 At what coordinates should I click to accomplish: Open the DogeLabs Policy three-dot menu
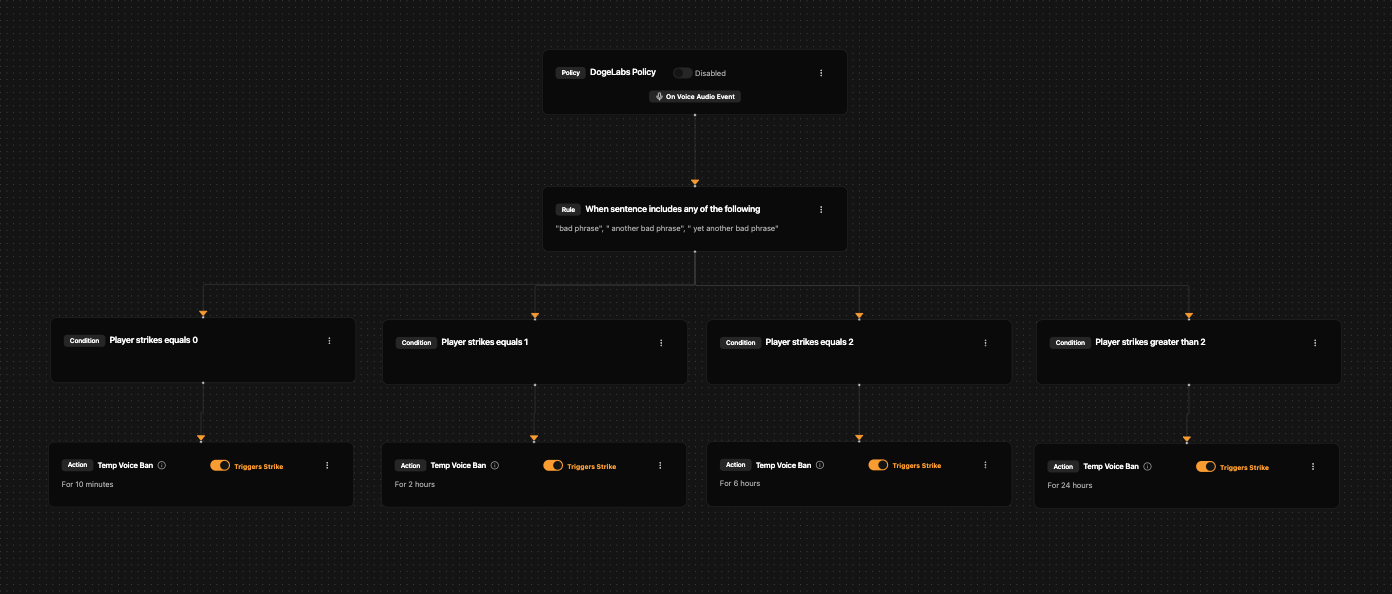coord(821,73)
